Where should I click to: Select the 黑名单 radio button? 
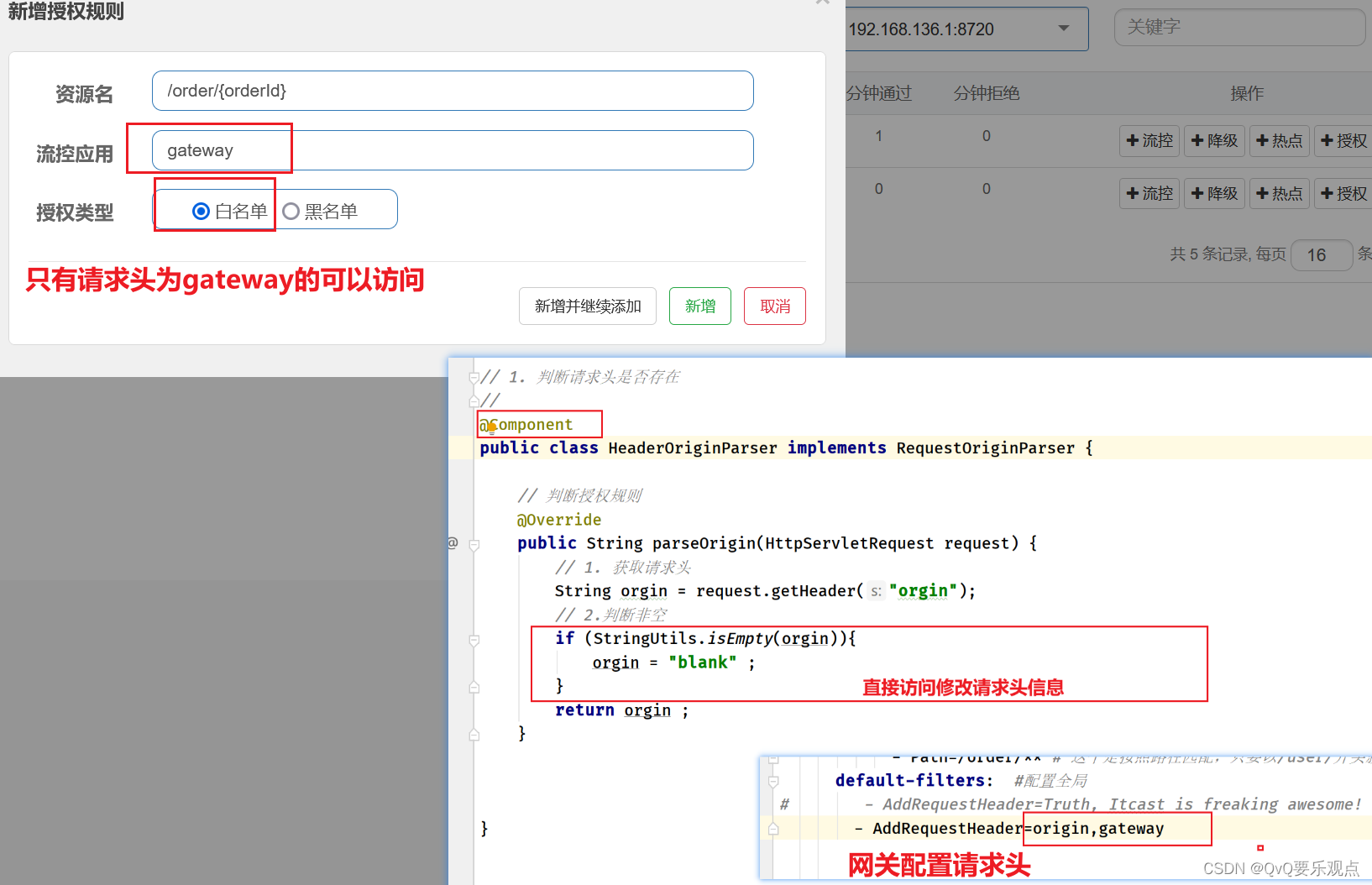pos(291,212)
